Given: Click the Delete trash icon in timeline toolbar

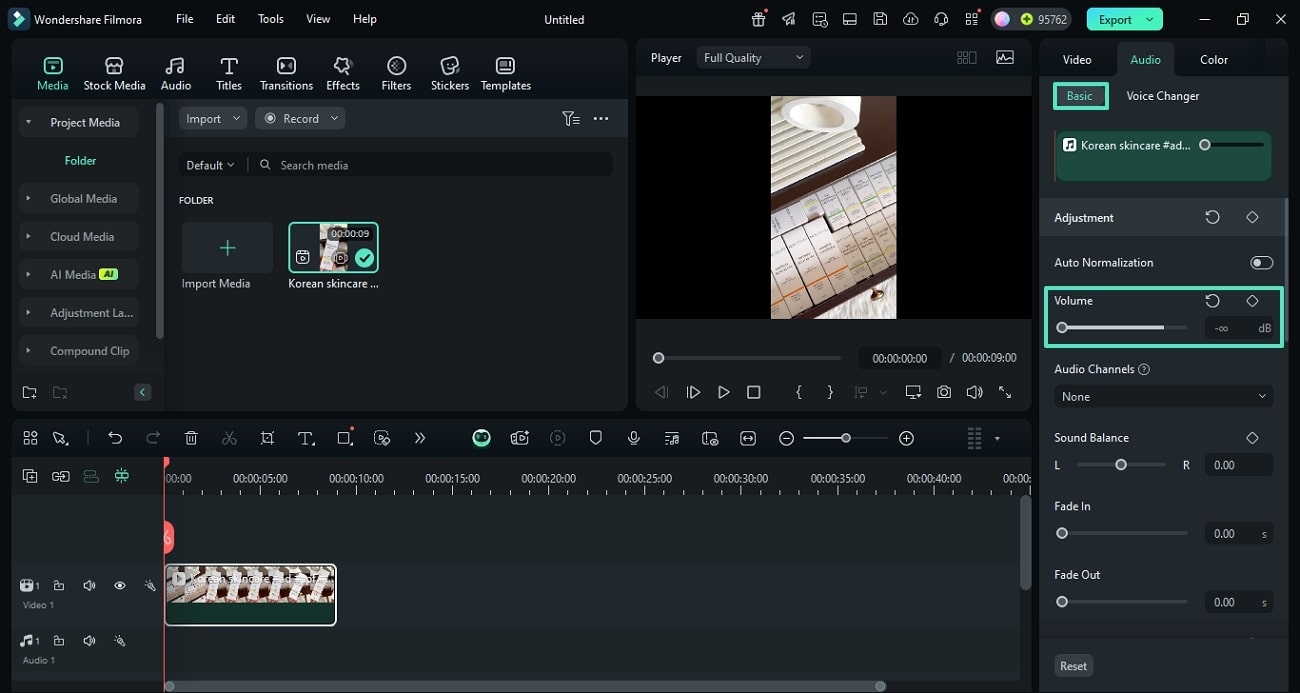Looking at the screenshot, I should tap(191, 438).
